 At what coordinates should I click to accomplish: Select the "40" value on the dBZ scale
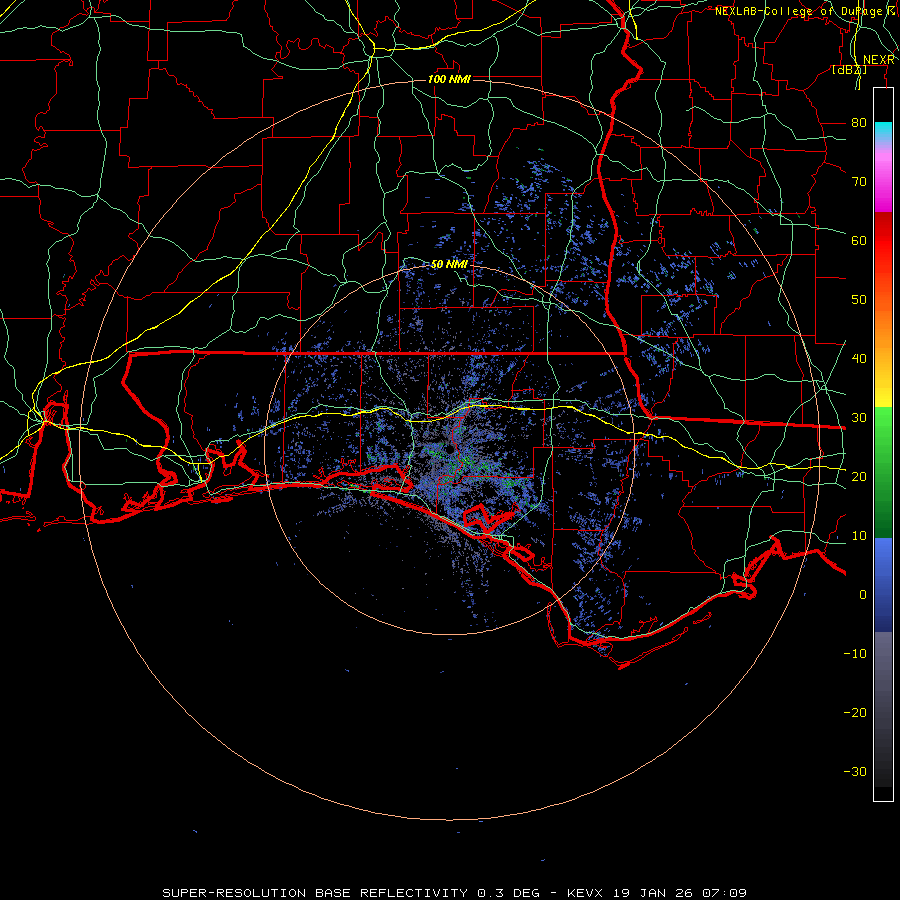click(859, 359)
